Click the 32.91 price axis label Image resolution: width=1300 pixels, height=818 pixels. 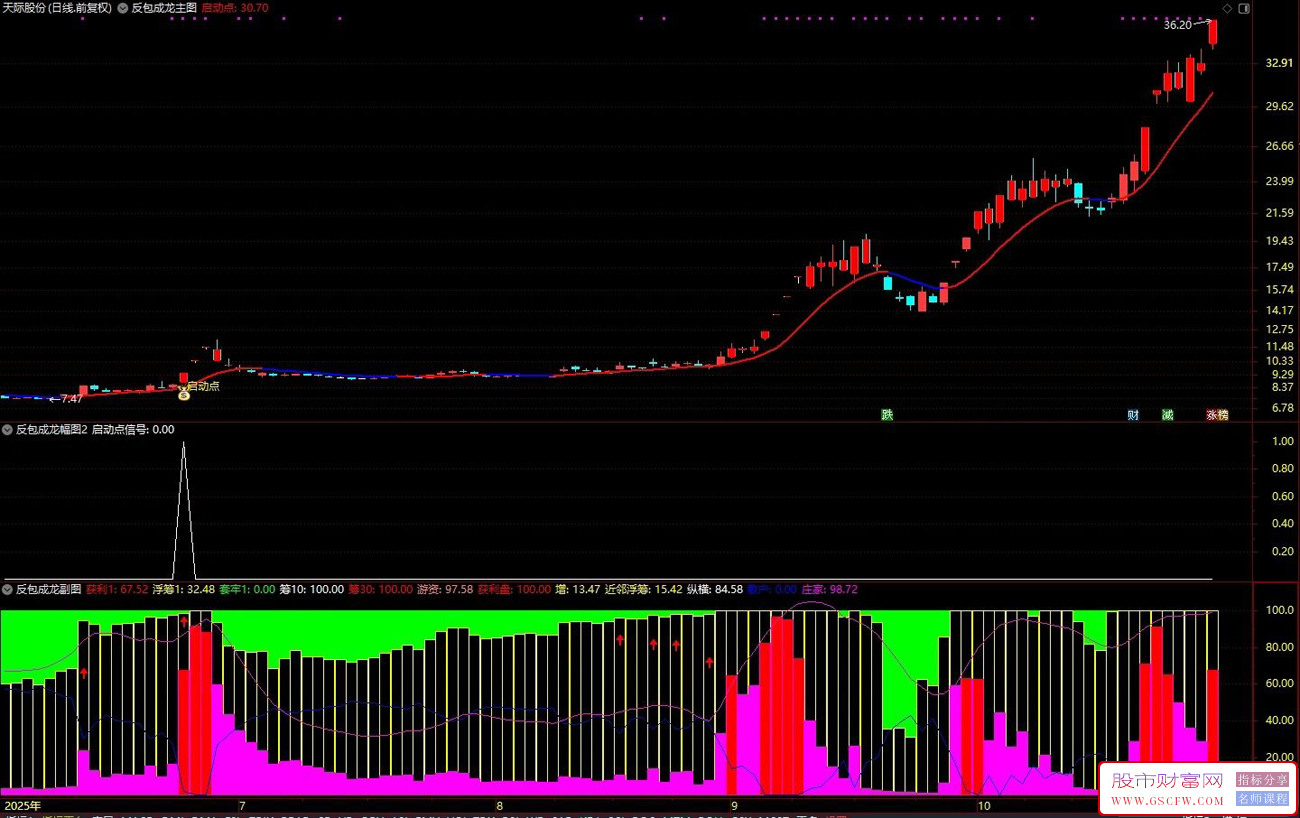[x=1280, y=63]
